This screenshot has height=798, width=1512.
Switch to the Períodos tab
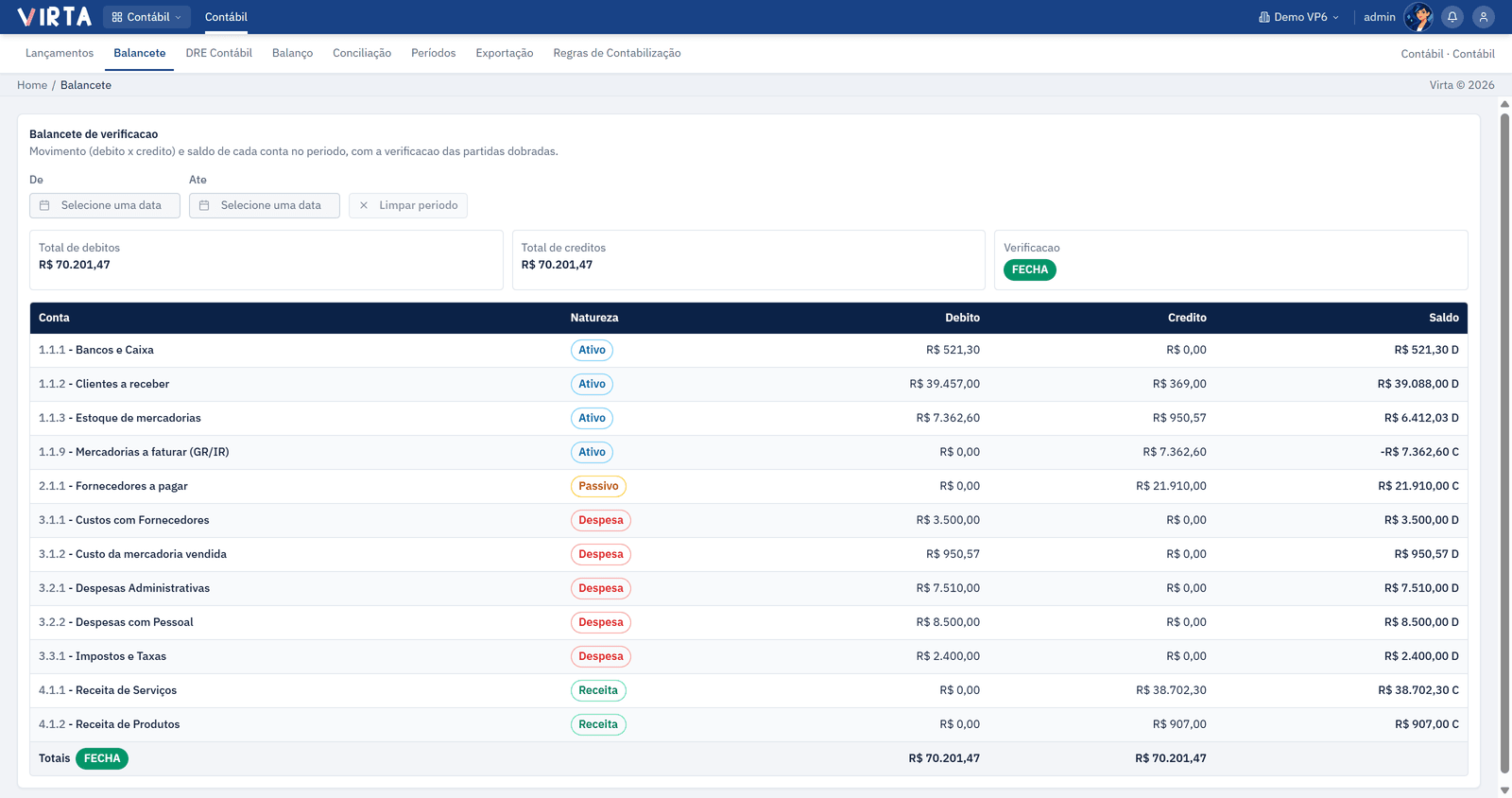point(434,53)
